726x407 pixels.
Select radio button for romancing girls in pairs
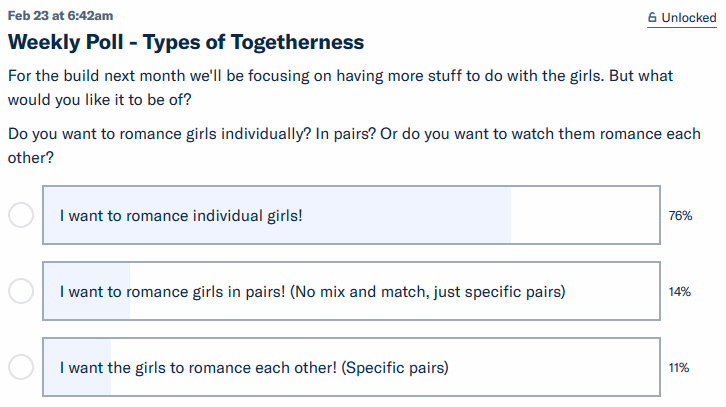tap(21, 292)
